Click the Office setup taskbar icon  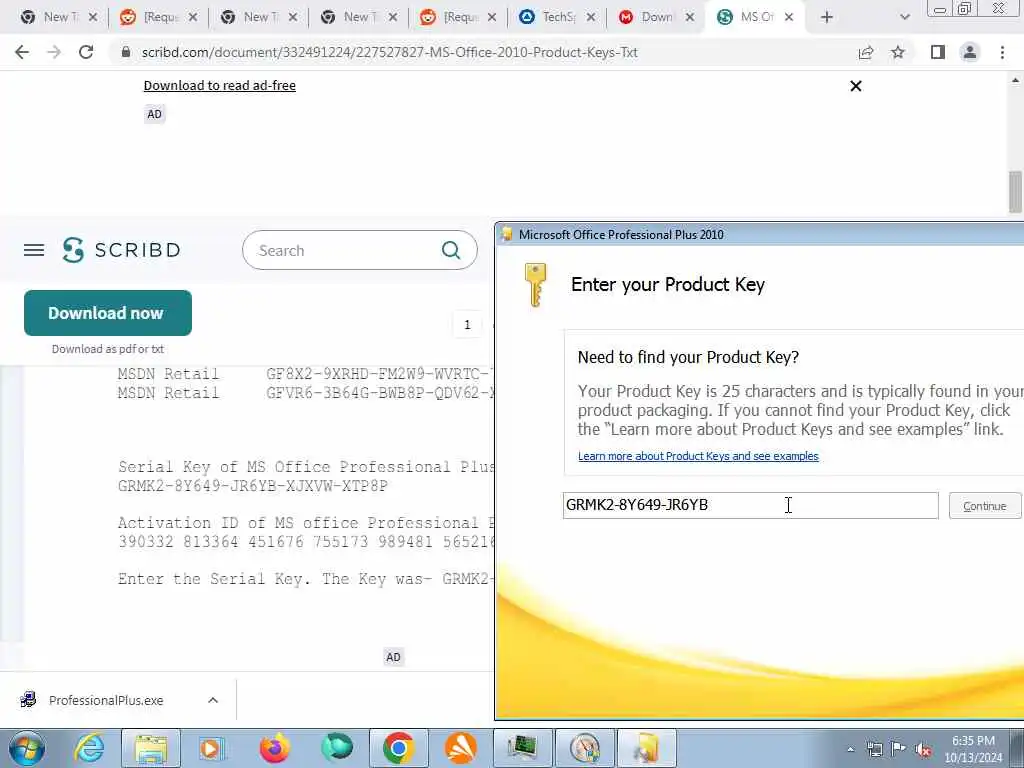646,748
